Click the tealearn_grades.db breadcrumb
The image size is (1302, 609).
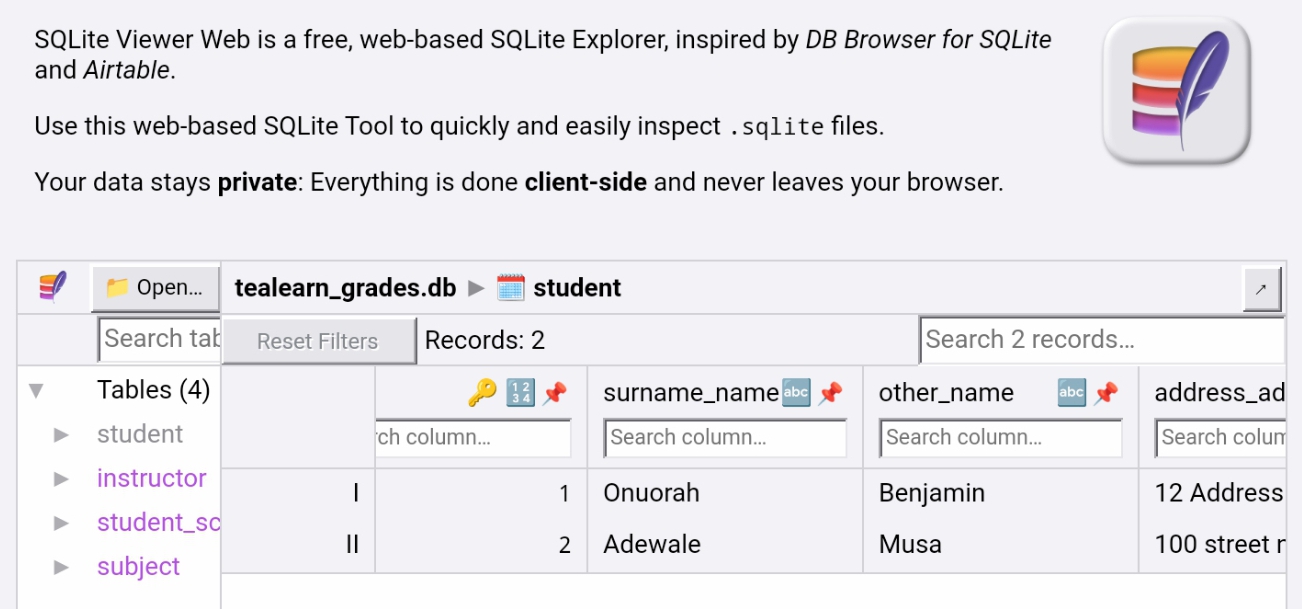pos(345,288)
